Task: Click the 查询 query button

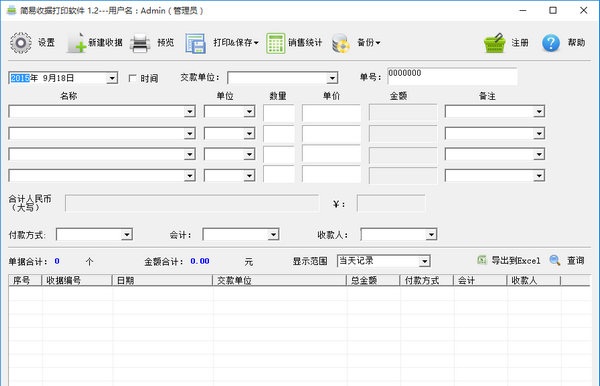Action: coord(576,261)
